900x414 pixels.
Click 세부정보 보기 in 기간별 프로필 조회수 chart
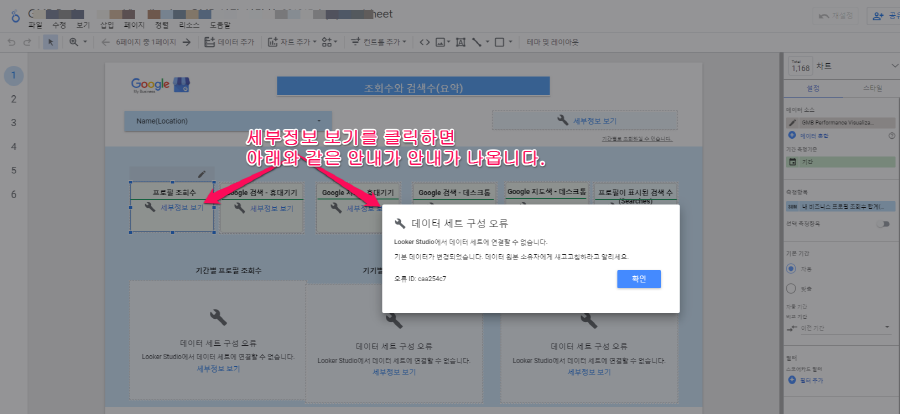coord(218,369)
